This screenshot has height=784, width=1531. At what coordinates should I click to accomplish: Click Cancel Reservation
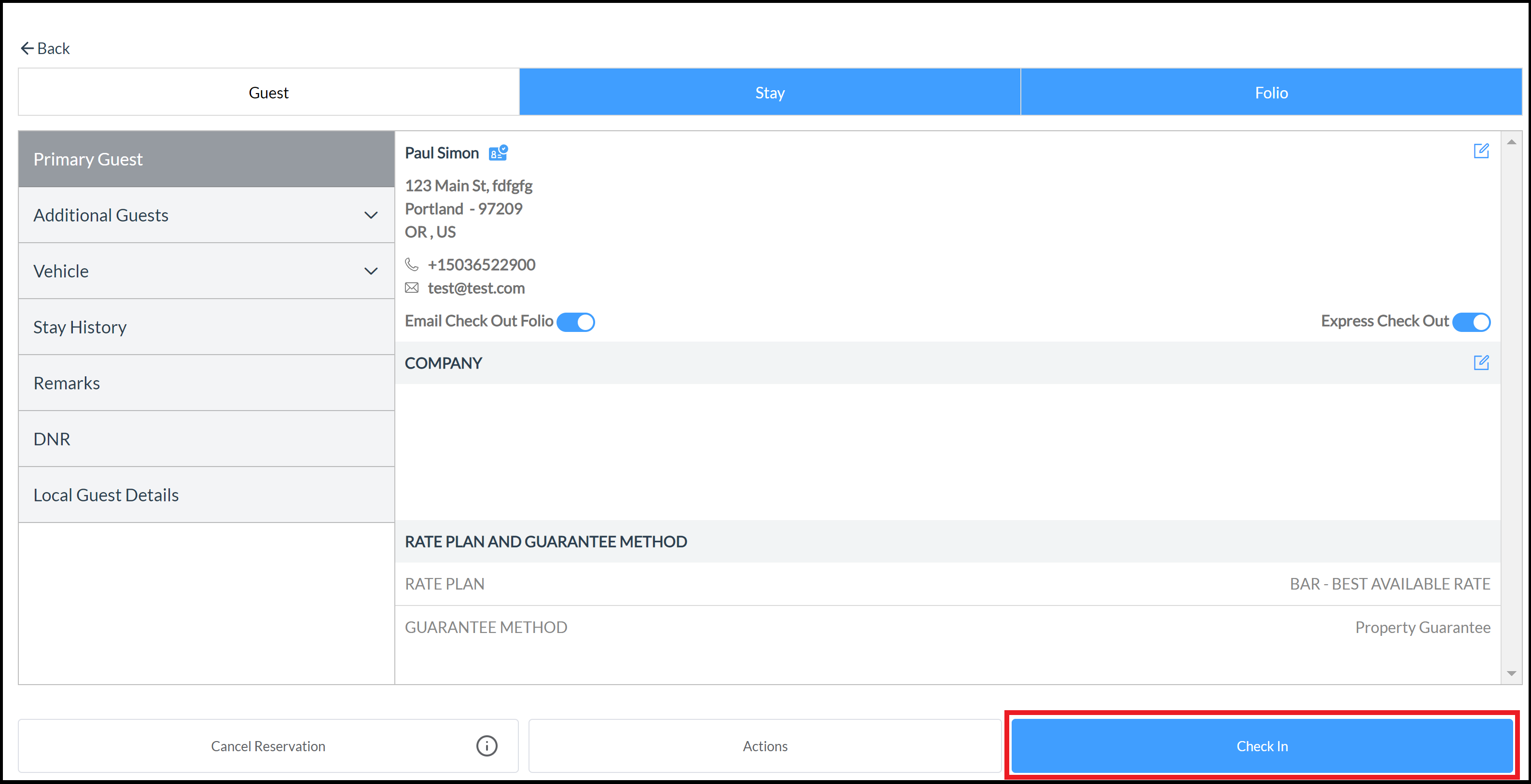tap(268, 746)
